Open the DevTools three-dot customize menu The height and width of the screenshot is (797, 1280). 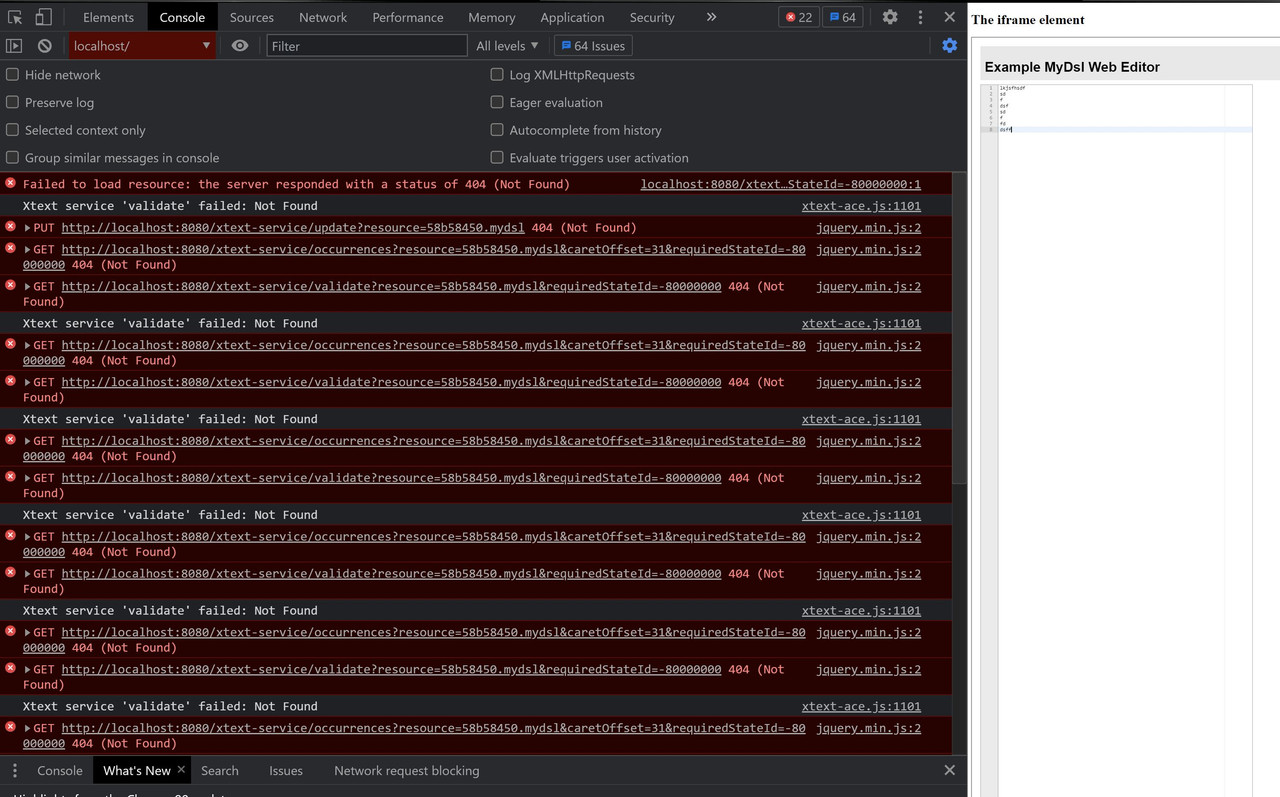(x=920, y=17)
